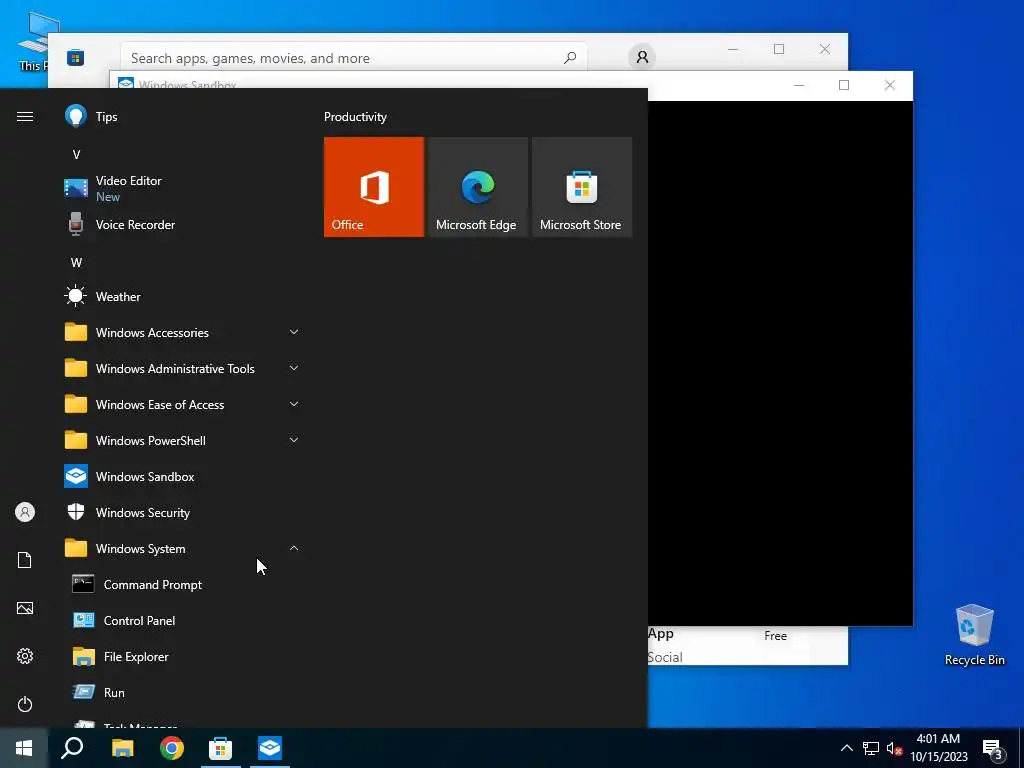Open the Weather app
Viewport: 1024px width, 768px height.
182,296
